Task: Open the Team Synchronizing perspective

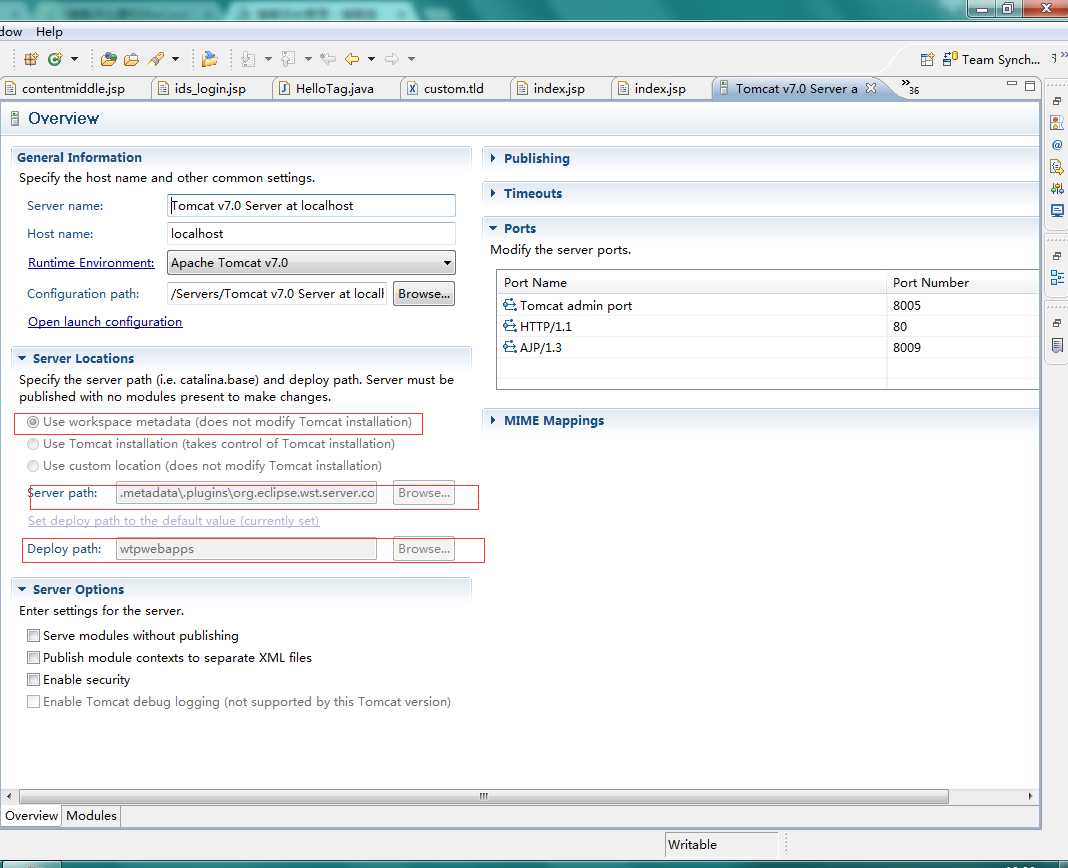Action: click(991, 59)
